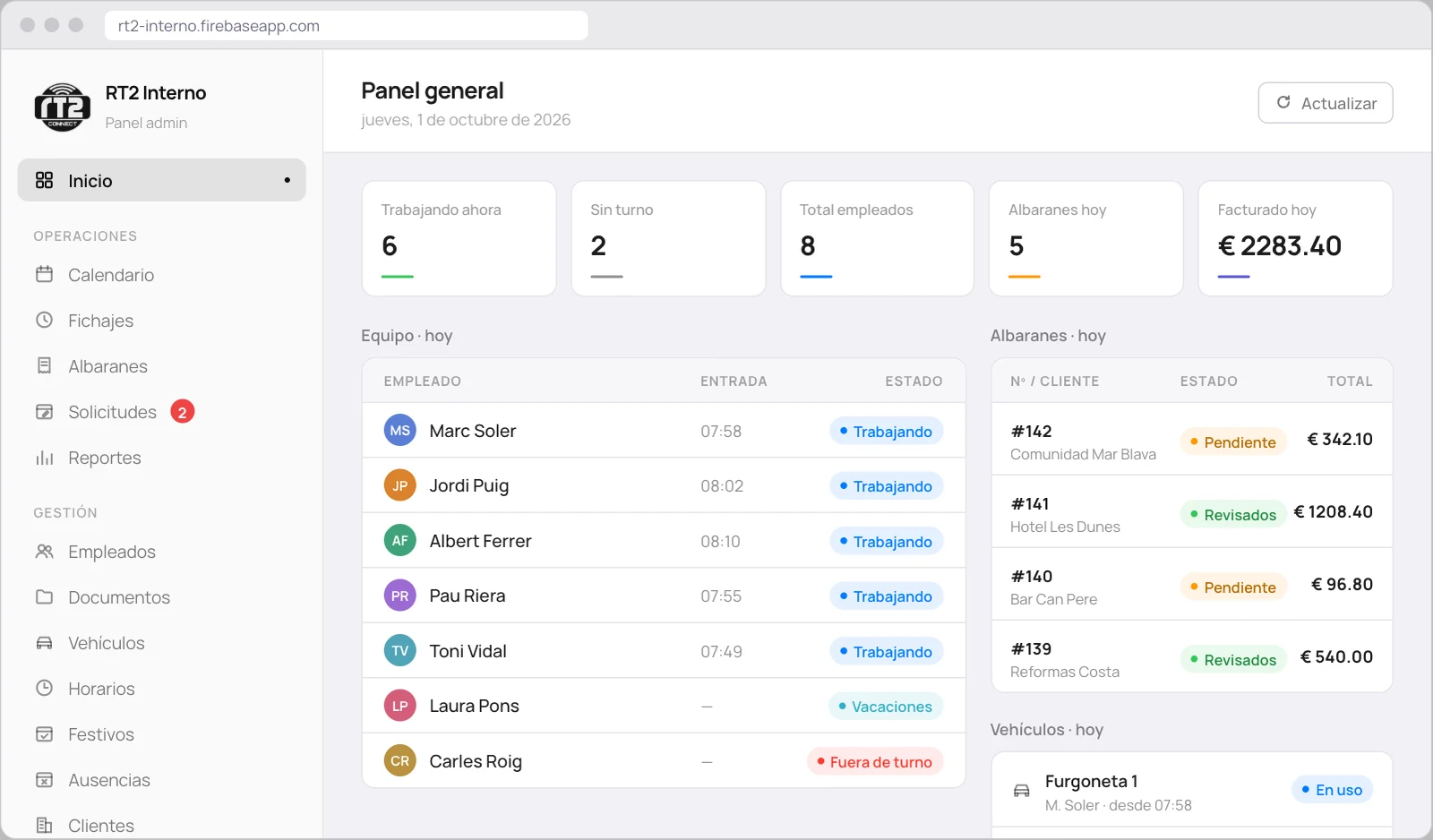Click the EMPLEADO column header
This screenshot has width=1433, height=840.
pos(423,381)
